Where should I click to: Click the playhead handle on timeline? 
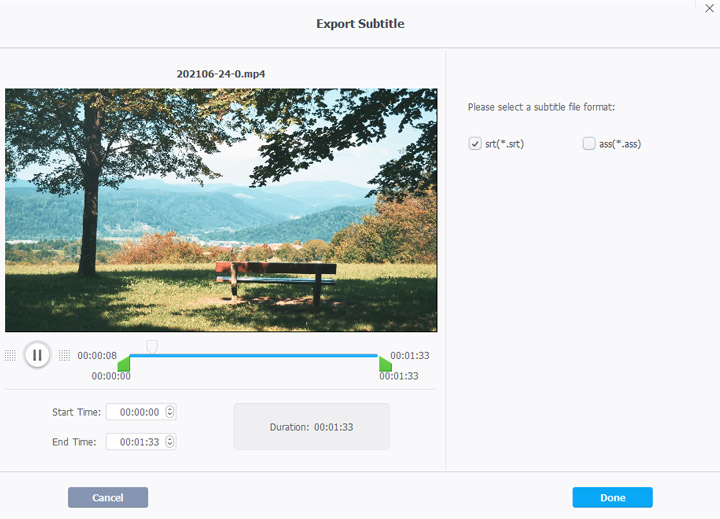[x=152, y=346]
